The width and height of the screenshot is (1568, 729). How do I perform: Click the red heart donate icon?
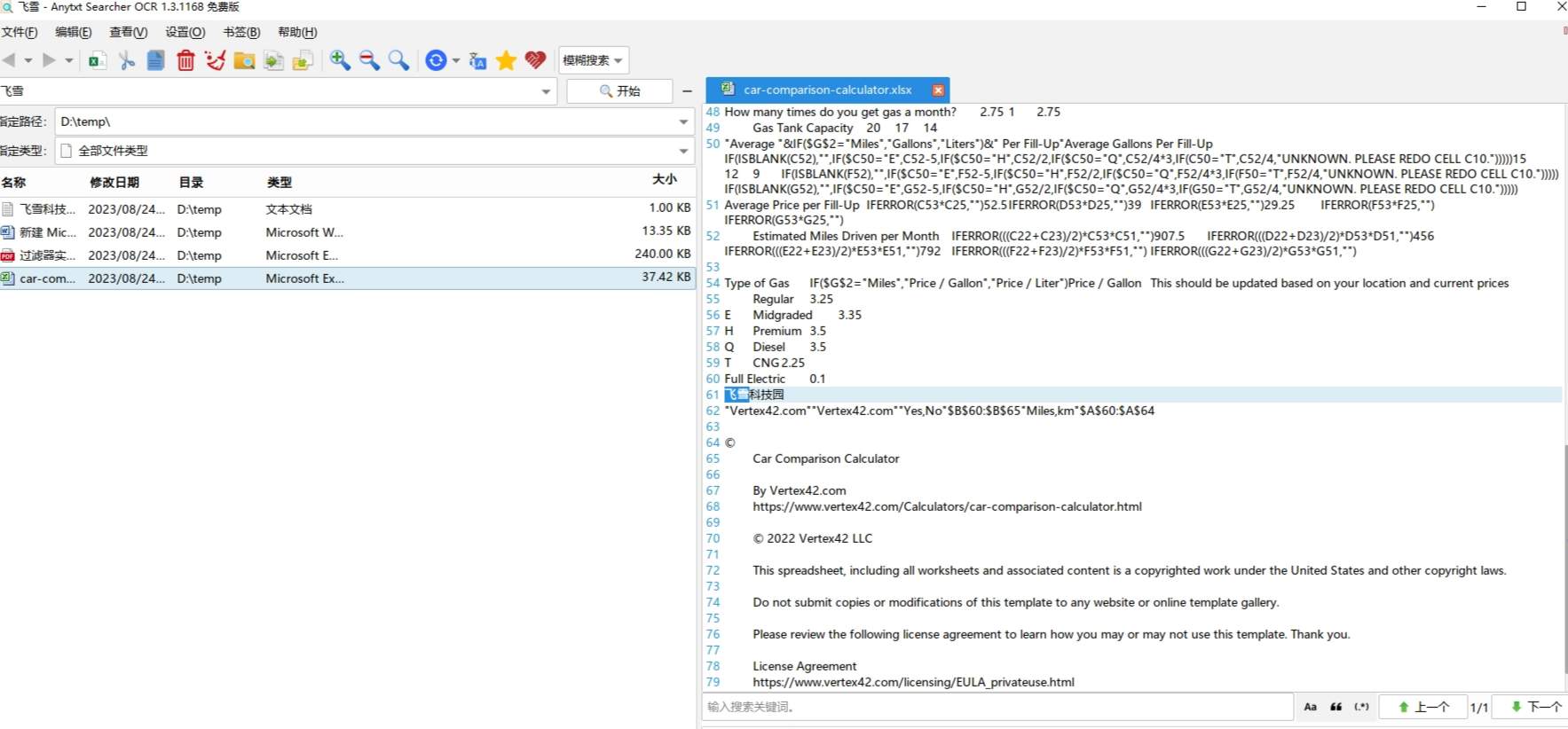click(x=535, y=60)
